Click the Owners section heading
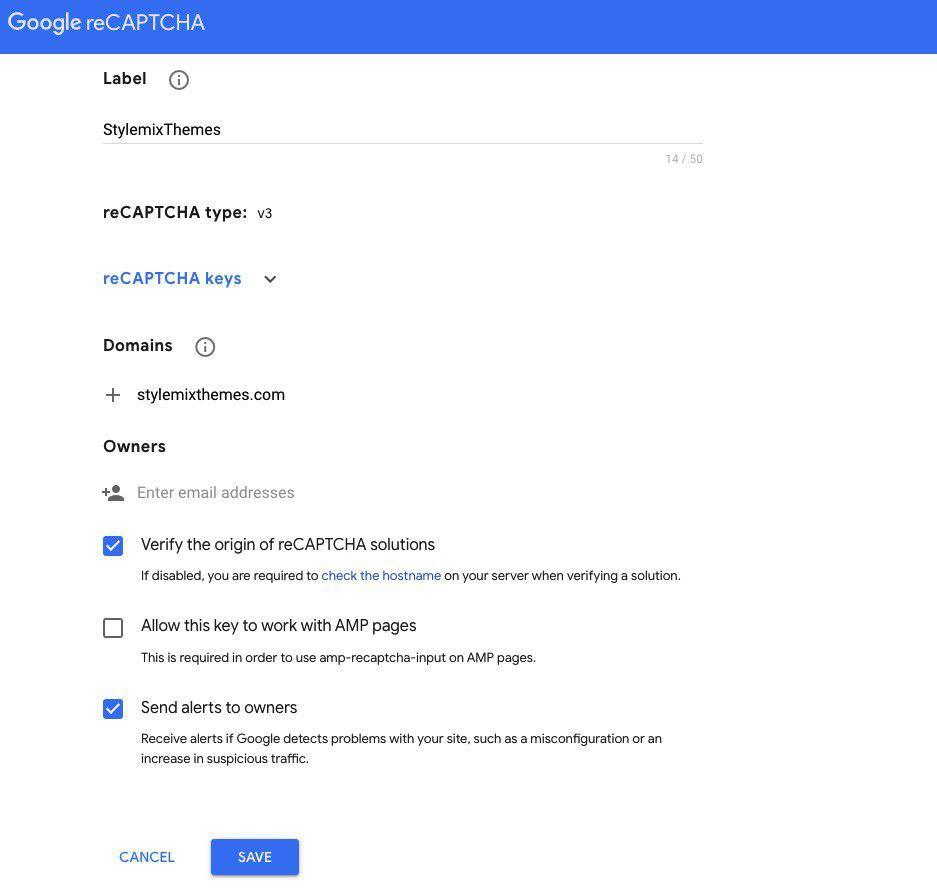The width and height of the screenshot is (937, 894). pyautogui.click(x=134, y=447)
